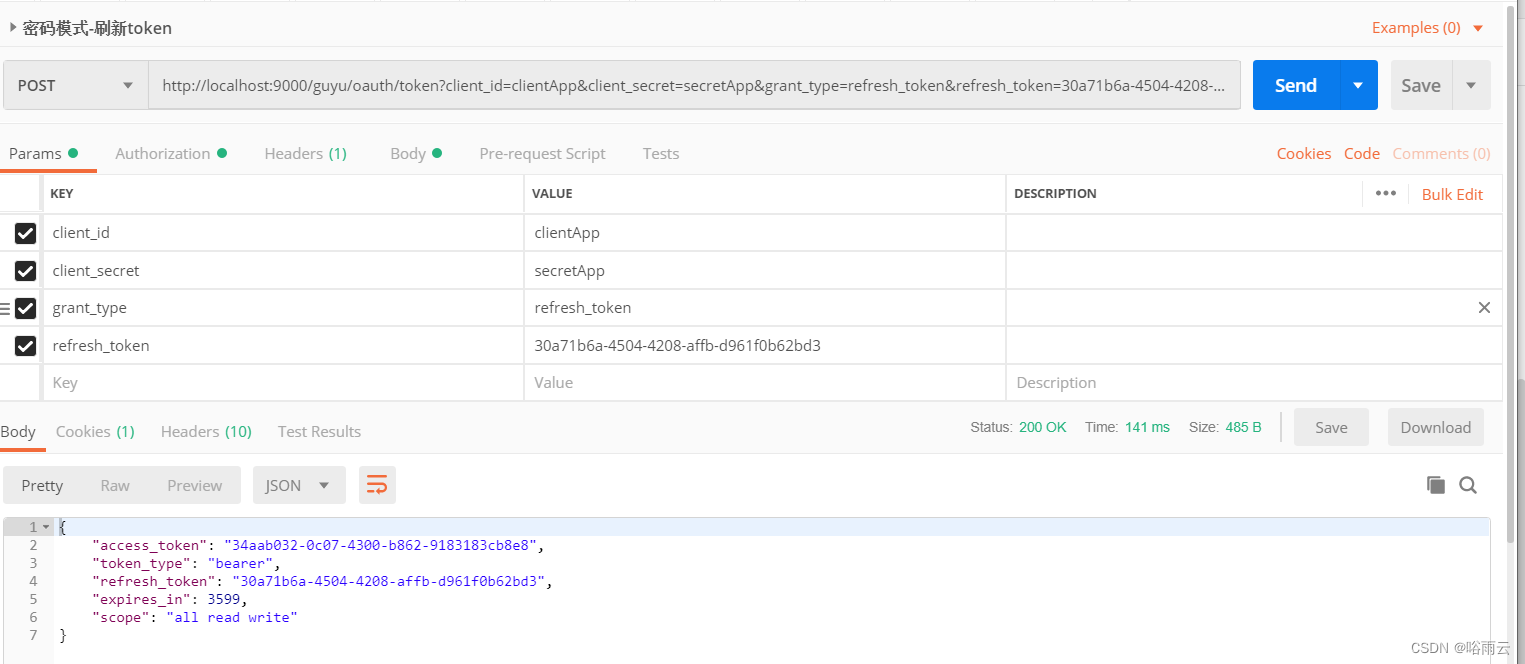The image size is (1525, 664).
Task: Open the Save options dropdown arrow
Action: [1471, 85]
